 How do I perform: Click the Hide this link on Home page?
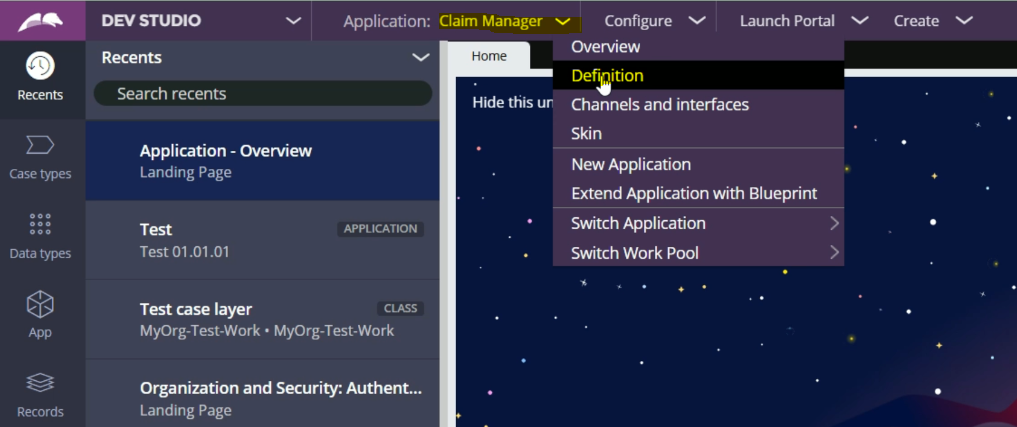click(512, 103)
